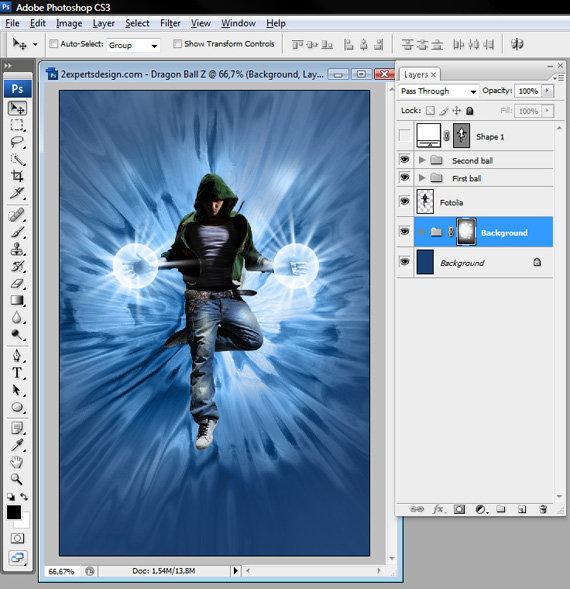Toggle lock all
Screen dimensions: 570x589
pyautogui.click(x=470, y=110)
